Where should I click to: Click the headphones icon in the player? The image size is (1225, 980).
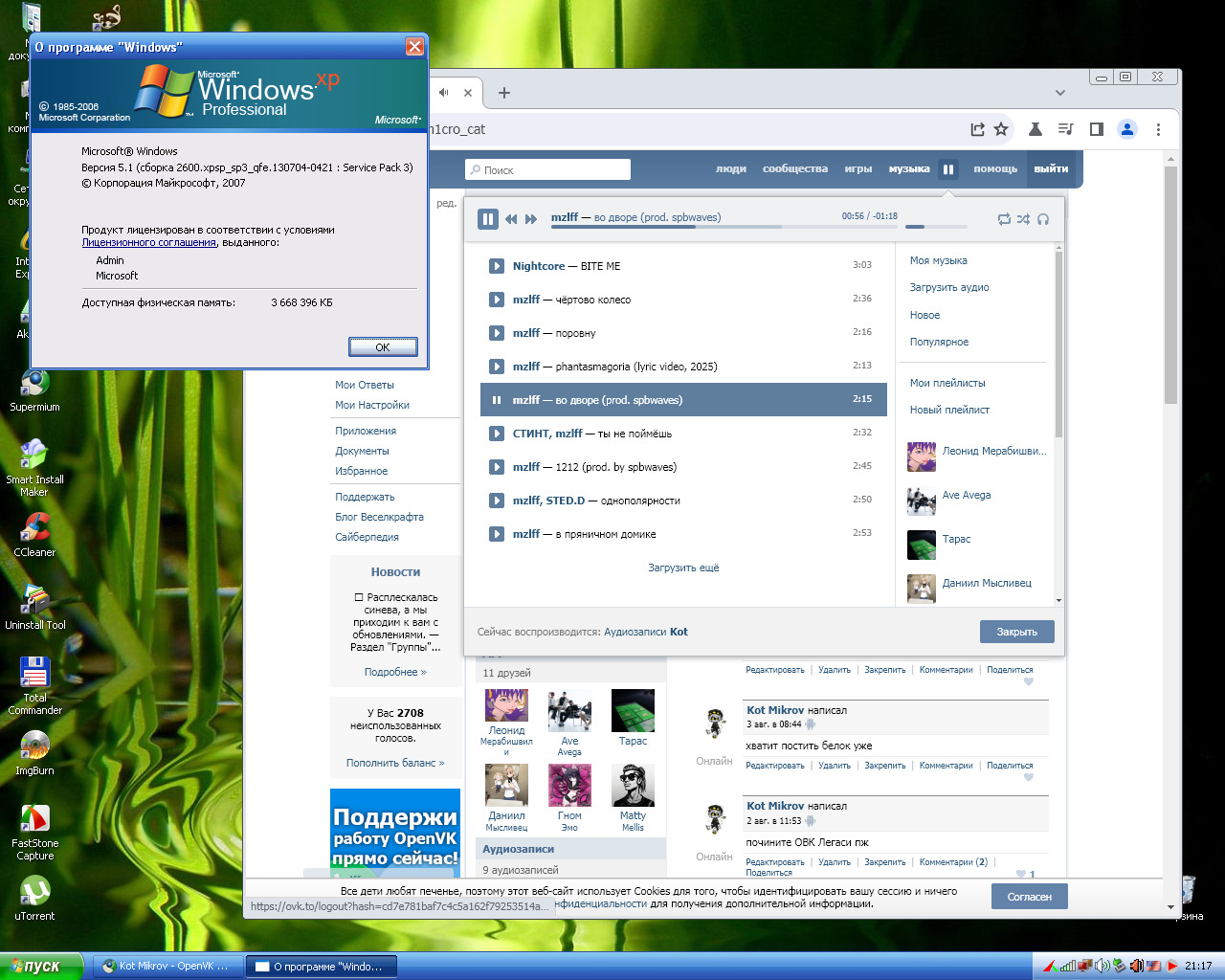coord(1043,219)
